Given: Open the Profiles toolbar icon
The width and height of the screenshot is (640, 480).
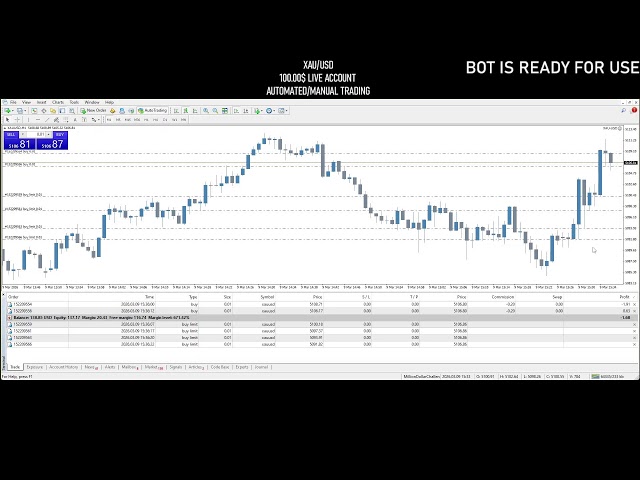Looking at the screenshot, I should [x=19, y=111].
